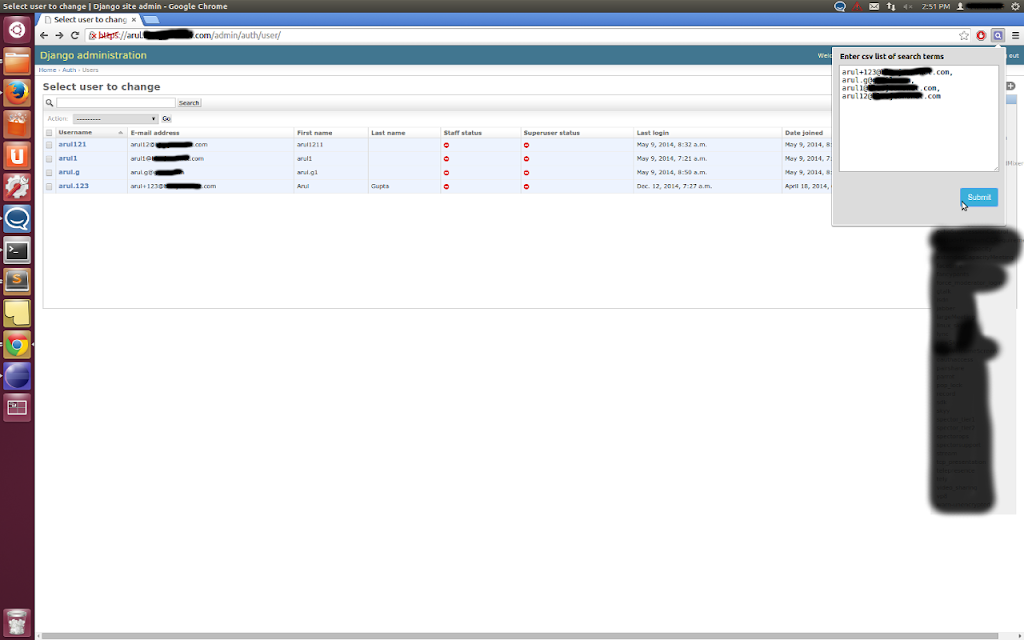Screen dimensions: 1024x640
Task: Open the Ubuntu Dash from the launcher
Action: (17, 30)
